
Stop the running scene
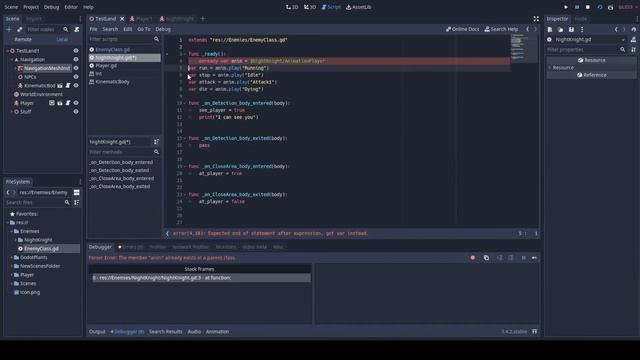coord(588,7)
